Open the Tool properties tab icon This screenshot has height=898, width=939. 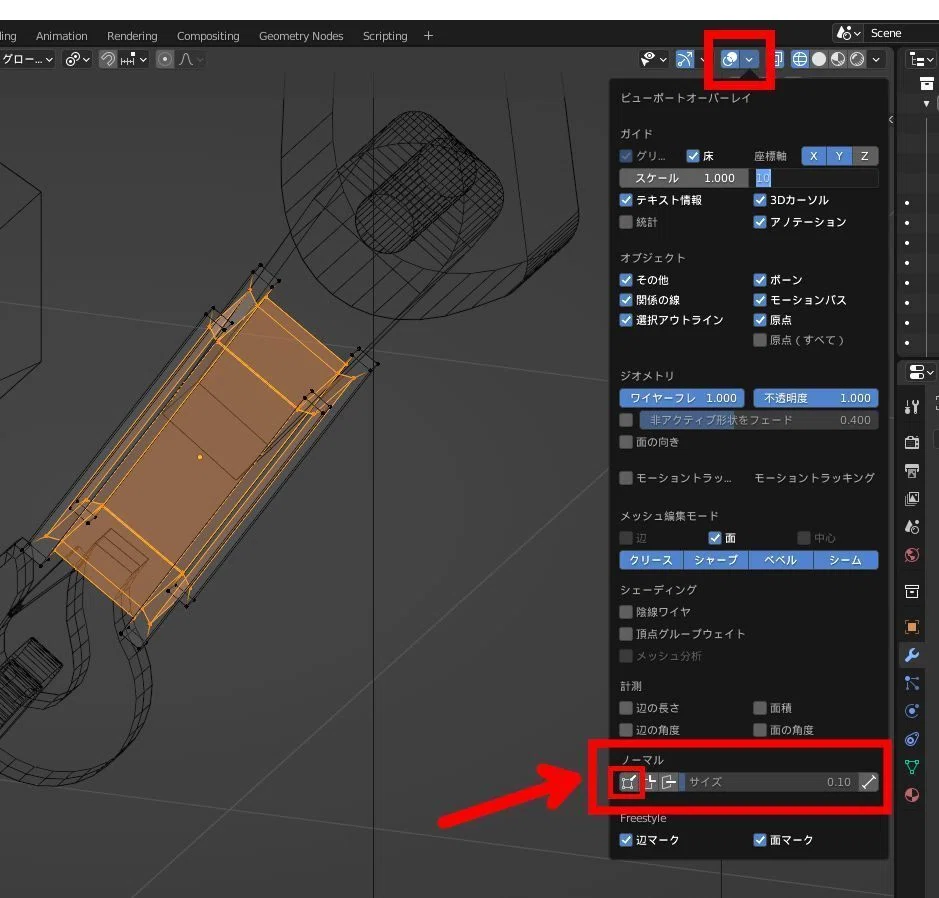pyautogui.click(x=911, y=408)
